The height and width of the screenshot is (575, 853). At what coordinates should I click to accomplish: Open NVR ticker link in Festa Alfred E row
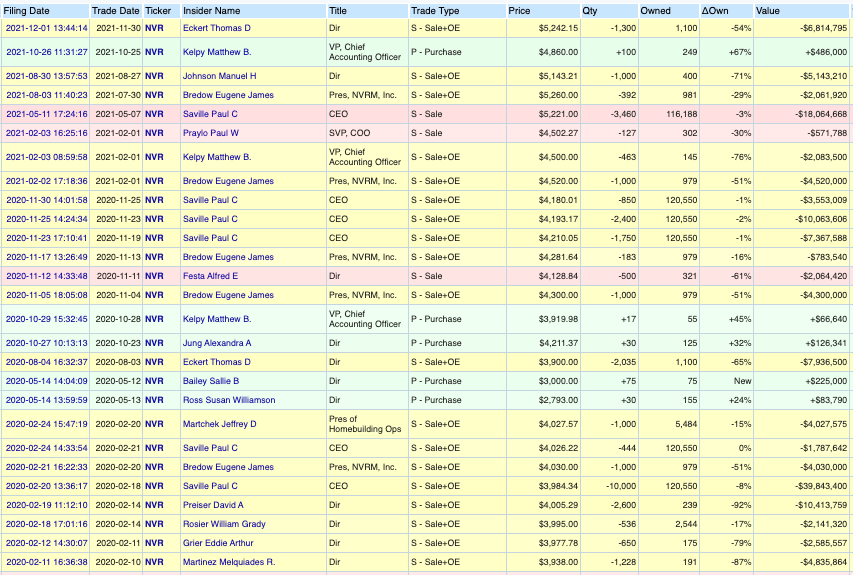coord(154,276)
